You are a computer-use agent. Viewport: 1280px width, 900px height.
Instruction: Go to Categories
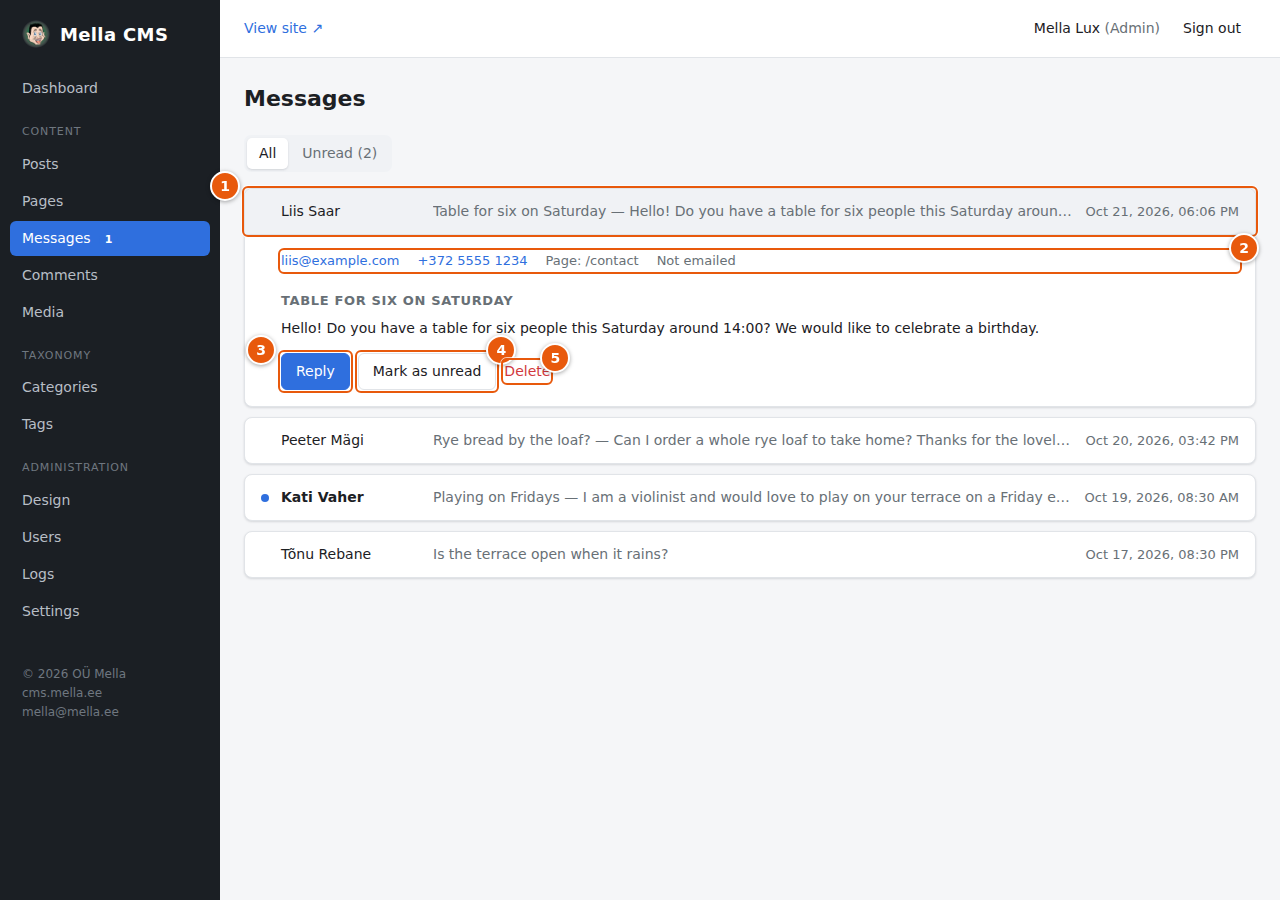tap(110, 387)
